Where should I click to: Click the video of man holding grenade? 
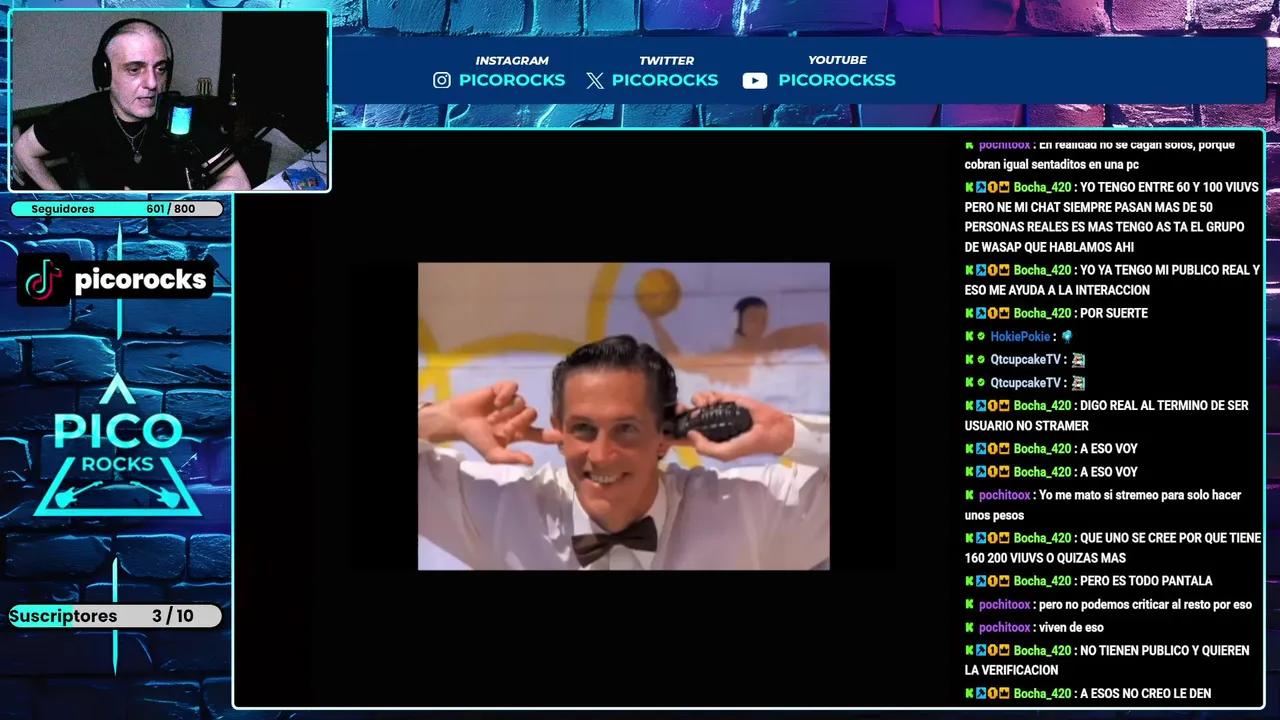click(x=623, y=416)
